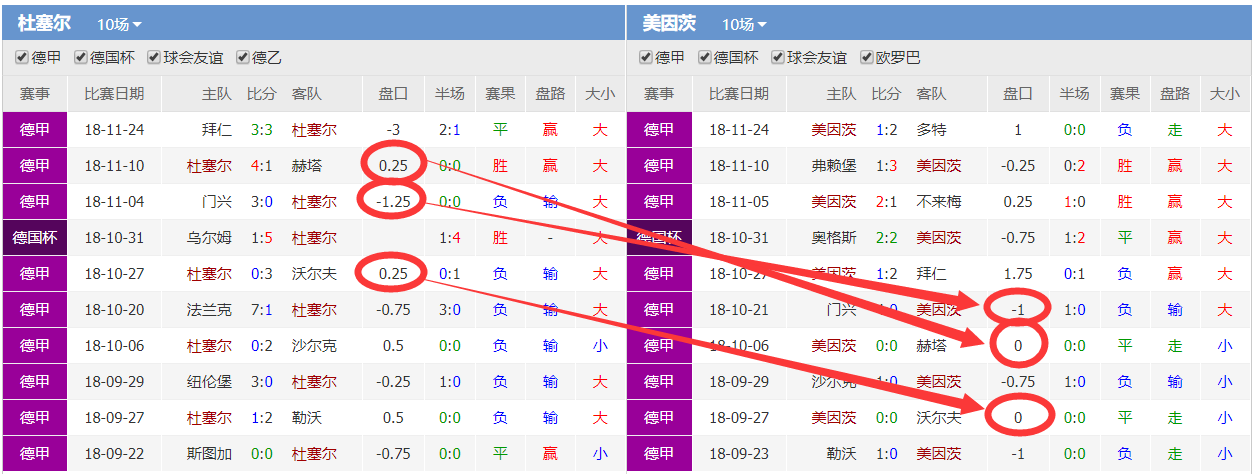Select the 弗赖堡 team name
The image size is (1254, 474).
[x=834, y=166]
